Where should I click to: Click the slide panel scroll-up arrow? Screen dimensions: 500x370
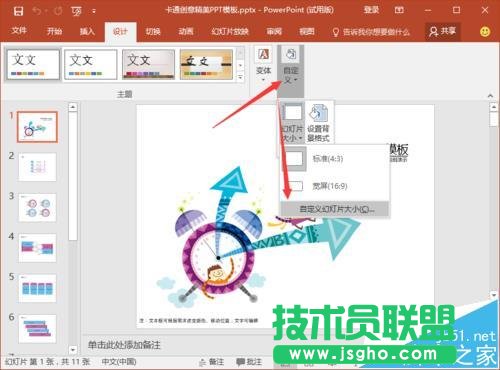click(x=73, y=107)
